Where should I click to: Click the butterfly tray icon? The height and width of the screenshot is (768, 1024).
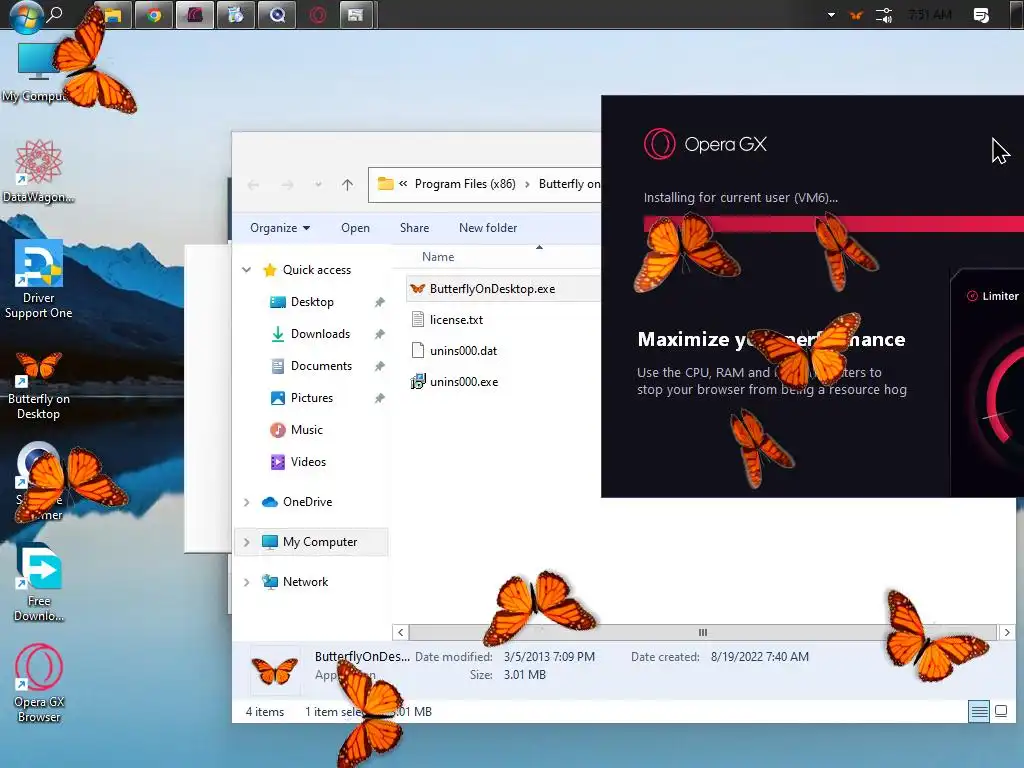pyautogui.click(x=856, y=14)
